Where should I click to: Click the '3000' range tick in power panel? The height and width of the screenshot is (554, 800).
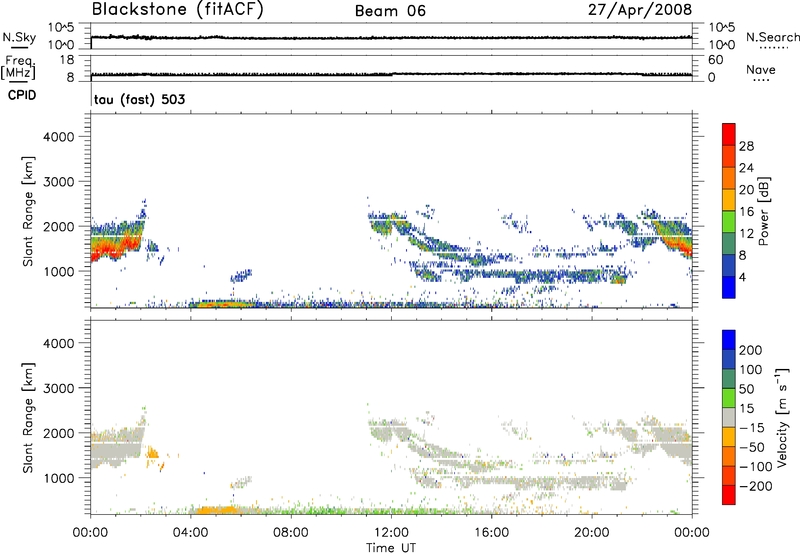click(59, 182)
